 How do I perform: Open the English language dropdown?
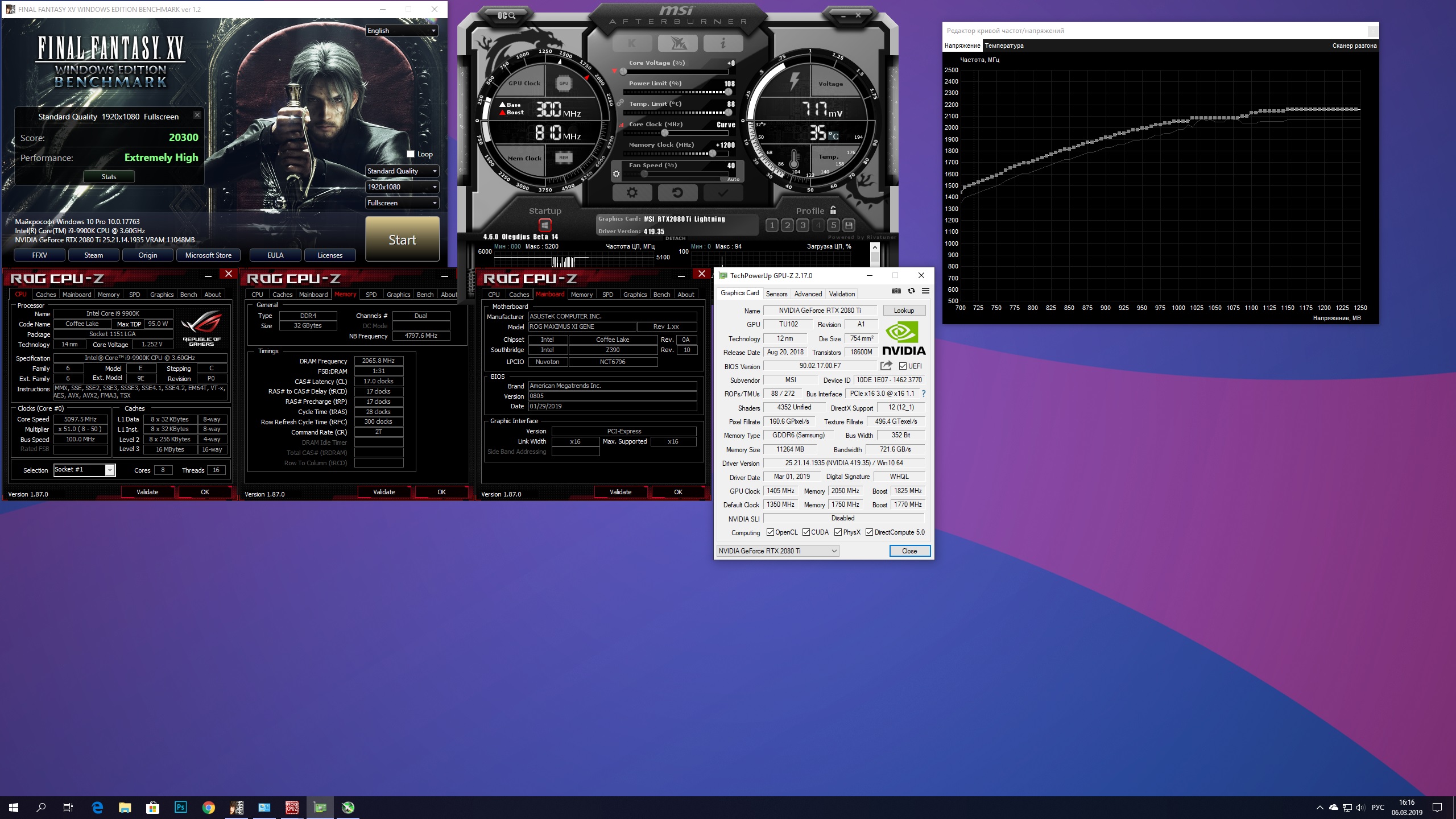point(402,31)
